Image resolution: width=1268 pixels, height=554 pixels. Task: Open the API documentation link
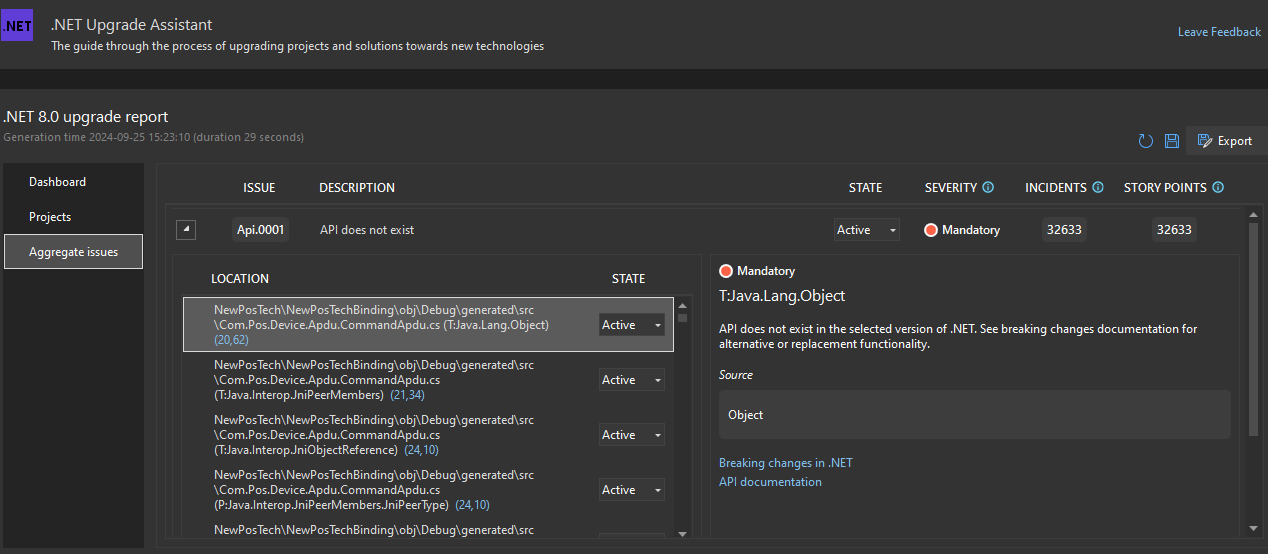point(770,482)
